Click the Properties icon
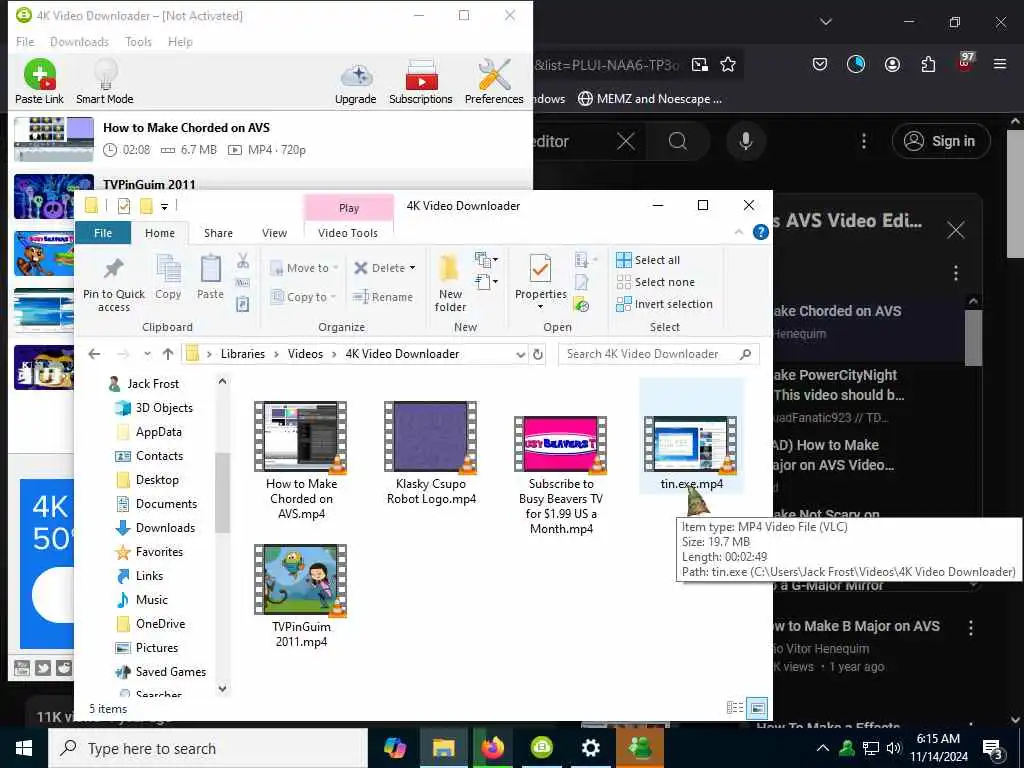1024x768 pixels. pos(540,269)
